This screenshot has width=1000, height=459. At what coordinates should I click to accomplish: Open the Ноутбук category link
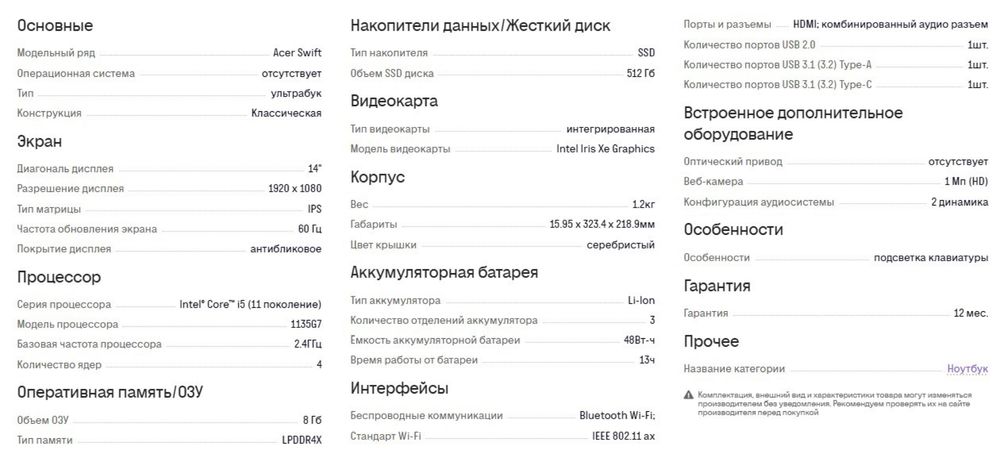click(967, 368)
